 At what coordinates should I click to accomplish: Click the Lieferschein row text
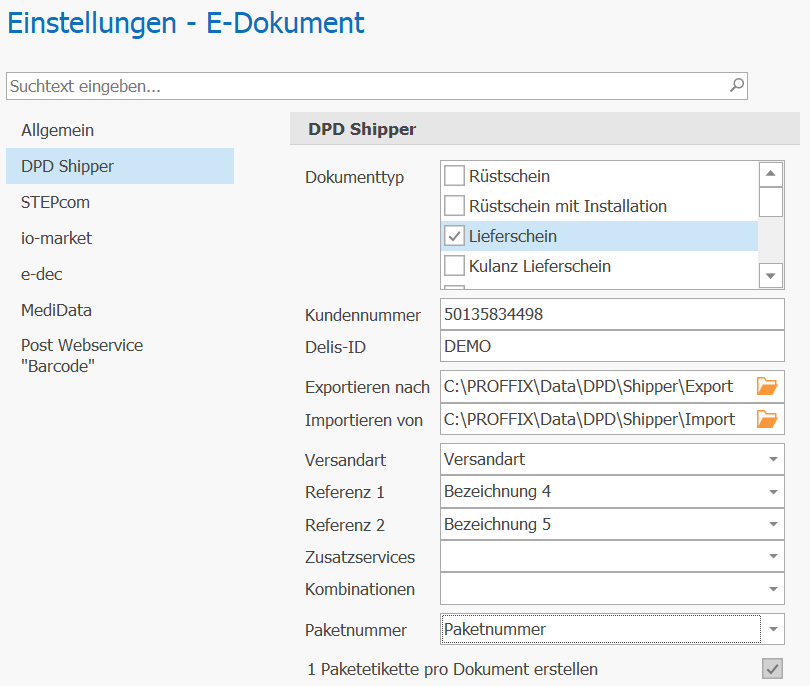pyautogui.click(x=513, y=236)
